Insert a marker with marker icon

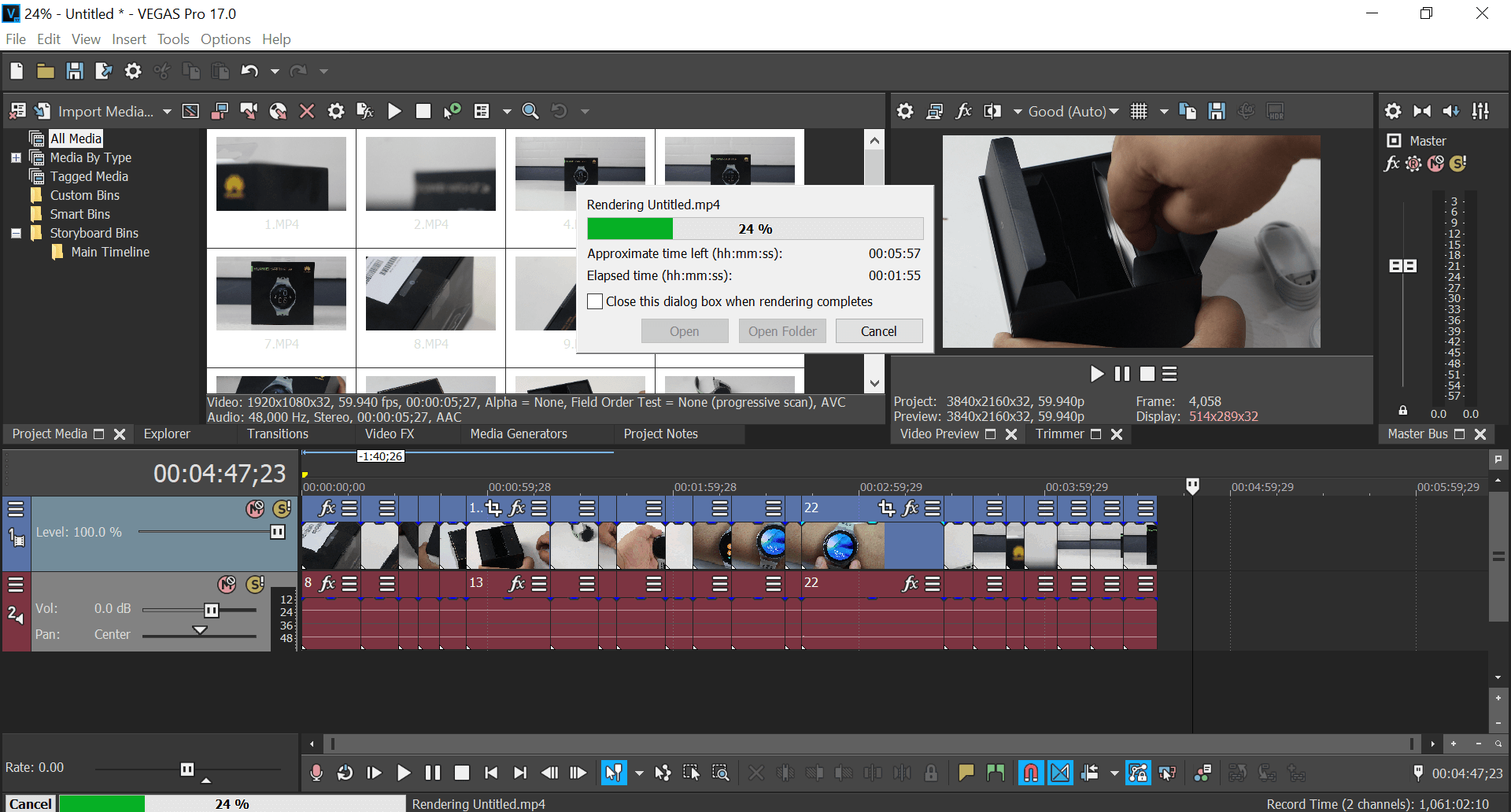tap(966, 773)
